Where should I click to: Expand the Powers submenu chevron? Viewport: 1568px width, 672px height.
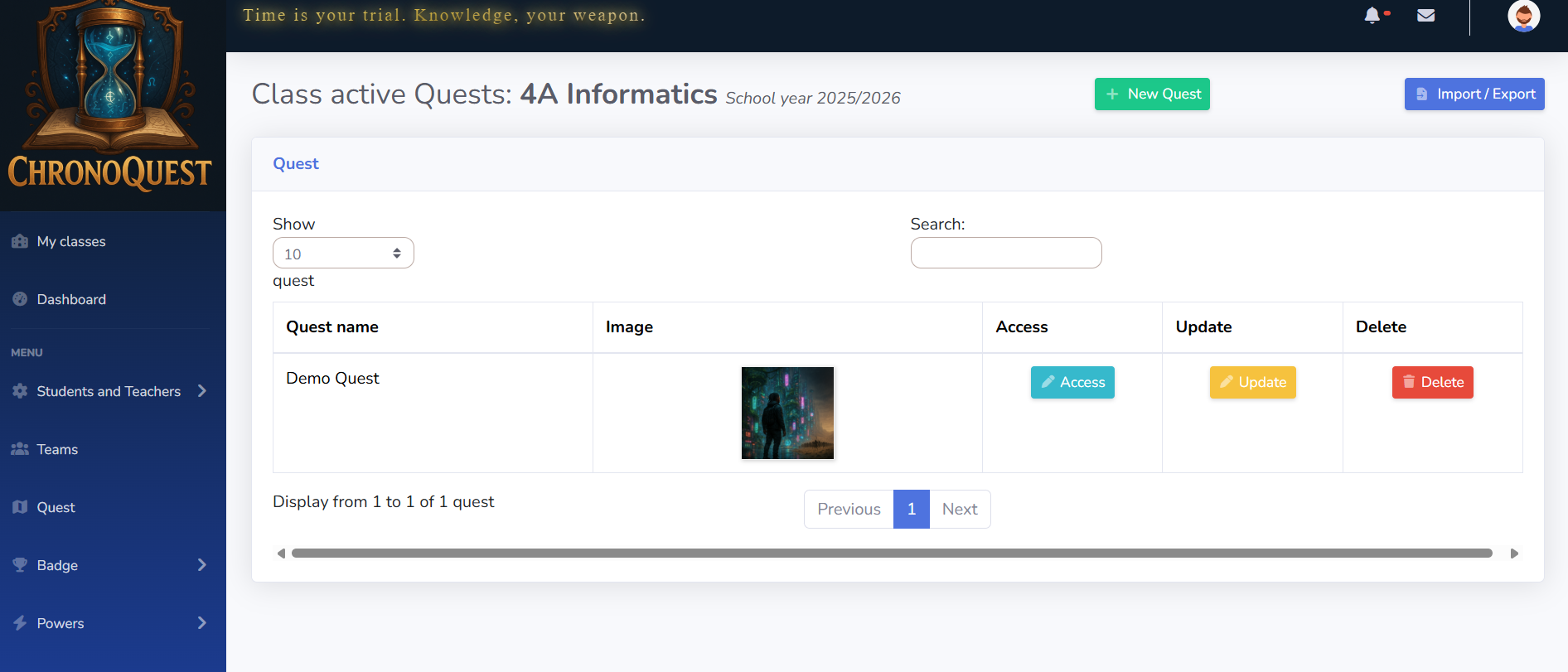coord(202,623)
